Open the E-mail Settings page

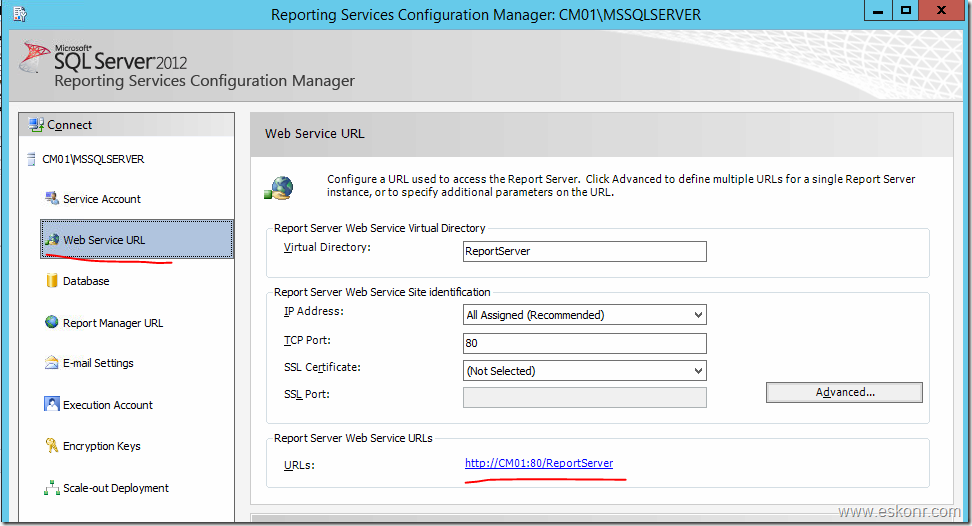pyautogui.click(x=98, y=363)
